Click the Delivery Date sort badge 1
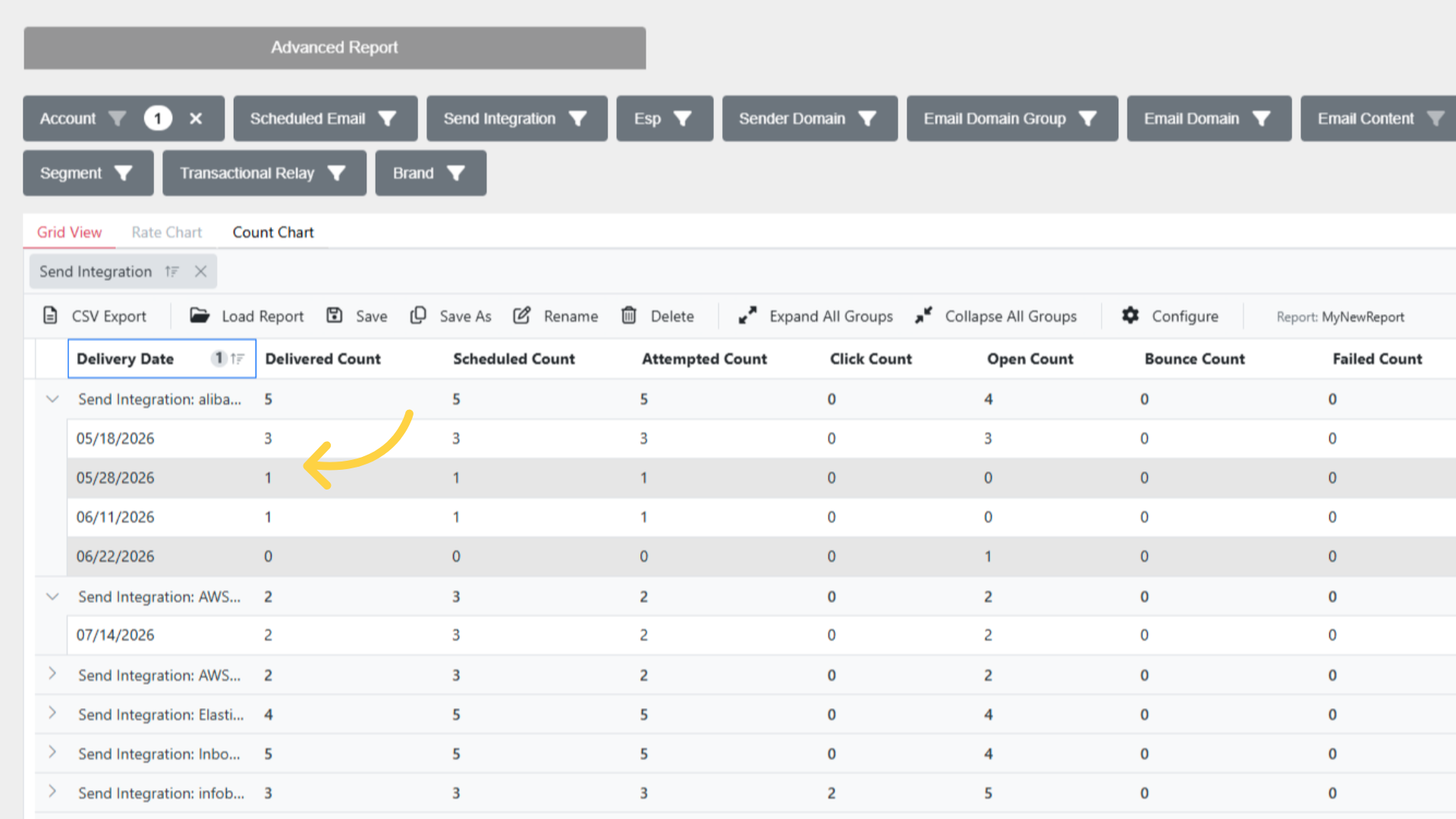Viewport: 1456px width, 819px height. [x=219, y=358]
